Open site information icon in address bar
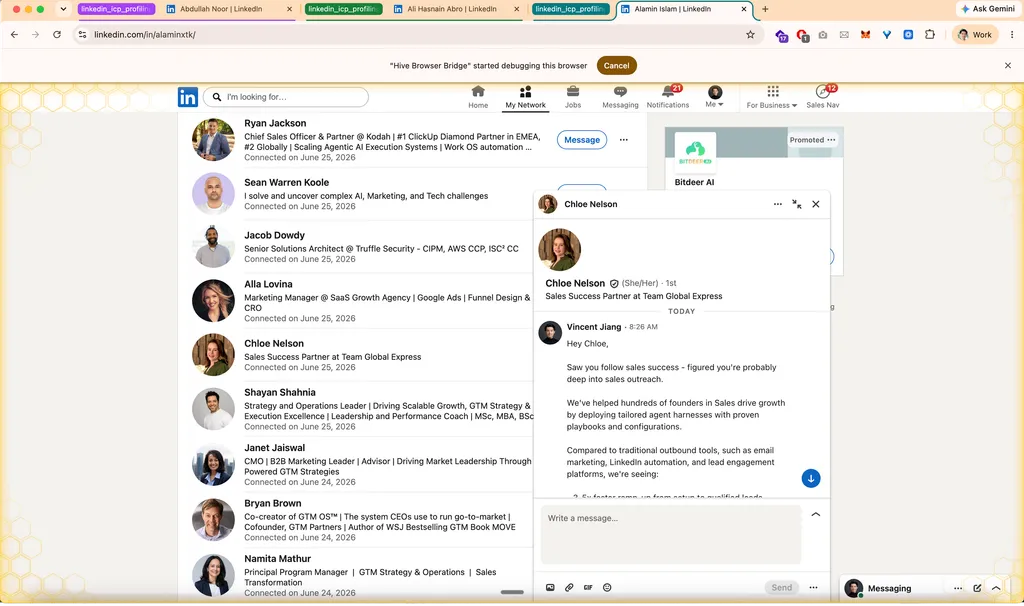Screen dimensions: 1024x606 tap(82, 35)
